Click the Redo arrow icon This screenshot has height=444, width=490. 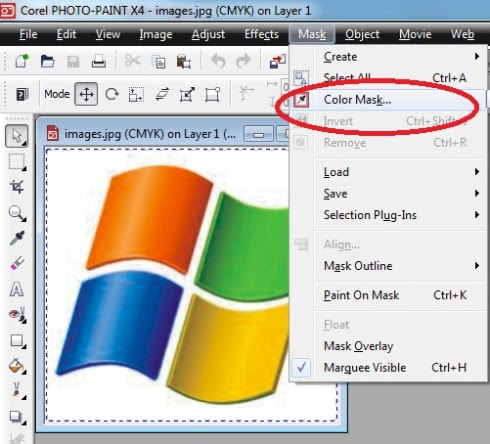click(x=243, y=61)
